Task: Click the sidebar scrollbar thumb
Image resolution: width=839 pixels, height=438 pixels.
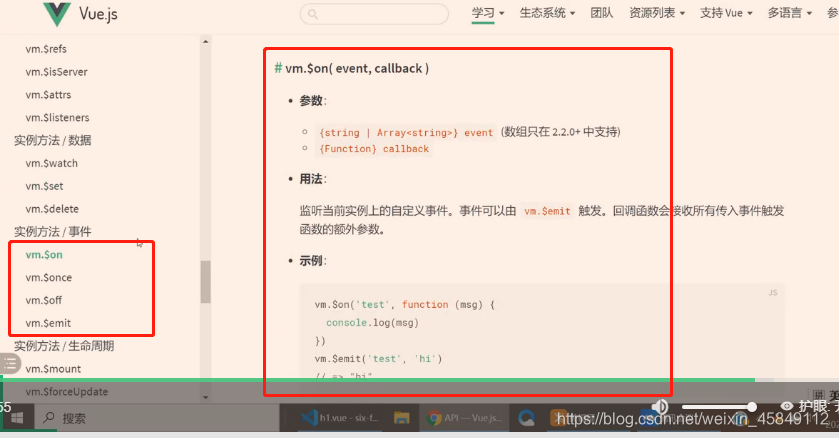Action: pos(205,282)
